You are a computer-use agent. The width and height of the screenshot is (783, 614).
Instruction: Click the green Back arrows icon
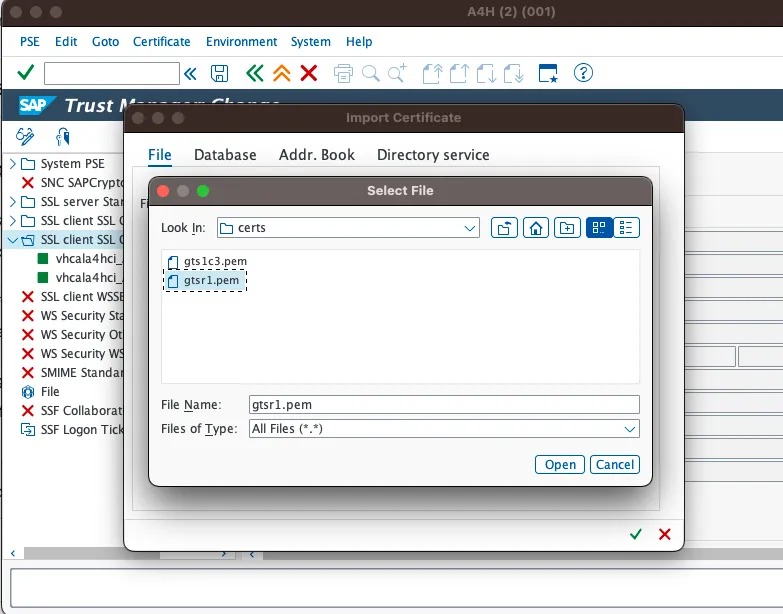point(254,73)
